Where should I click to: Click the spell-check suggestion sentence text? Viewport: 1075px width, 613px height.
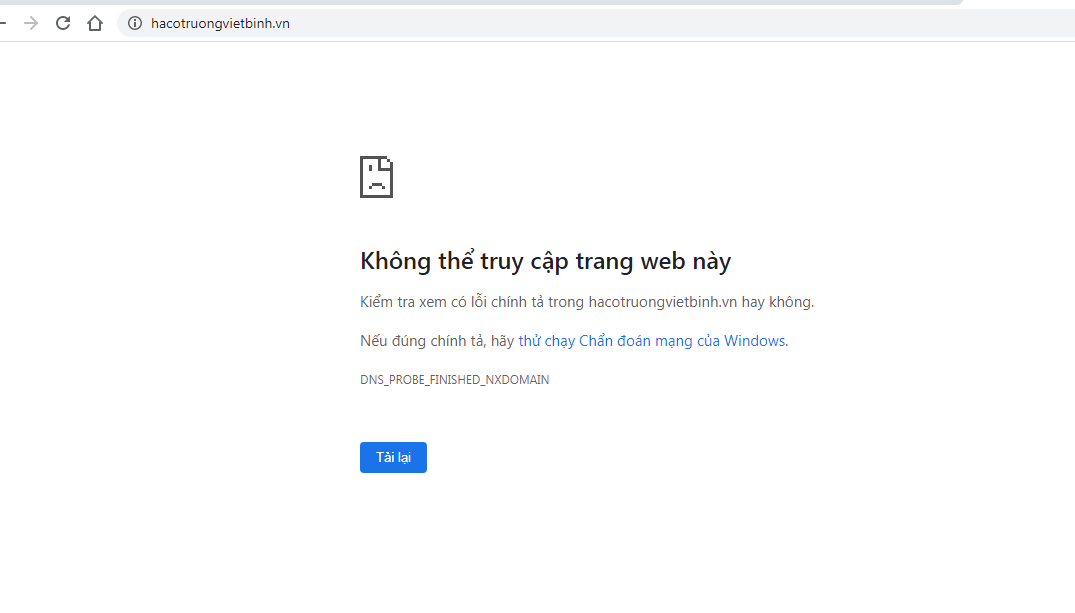587,301
